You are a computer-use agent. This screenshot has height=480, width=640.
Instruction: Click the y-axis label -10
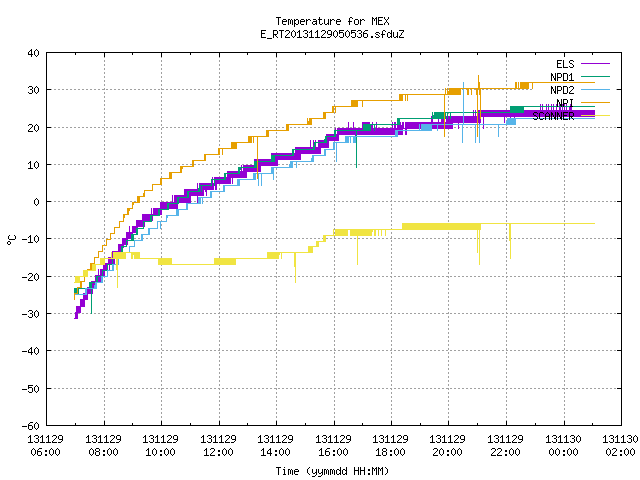pyautogui.click(x=31, y=239)
